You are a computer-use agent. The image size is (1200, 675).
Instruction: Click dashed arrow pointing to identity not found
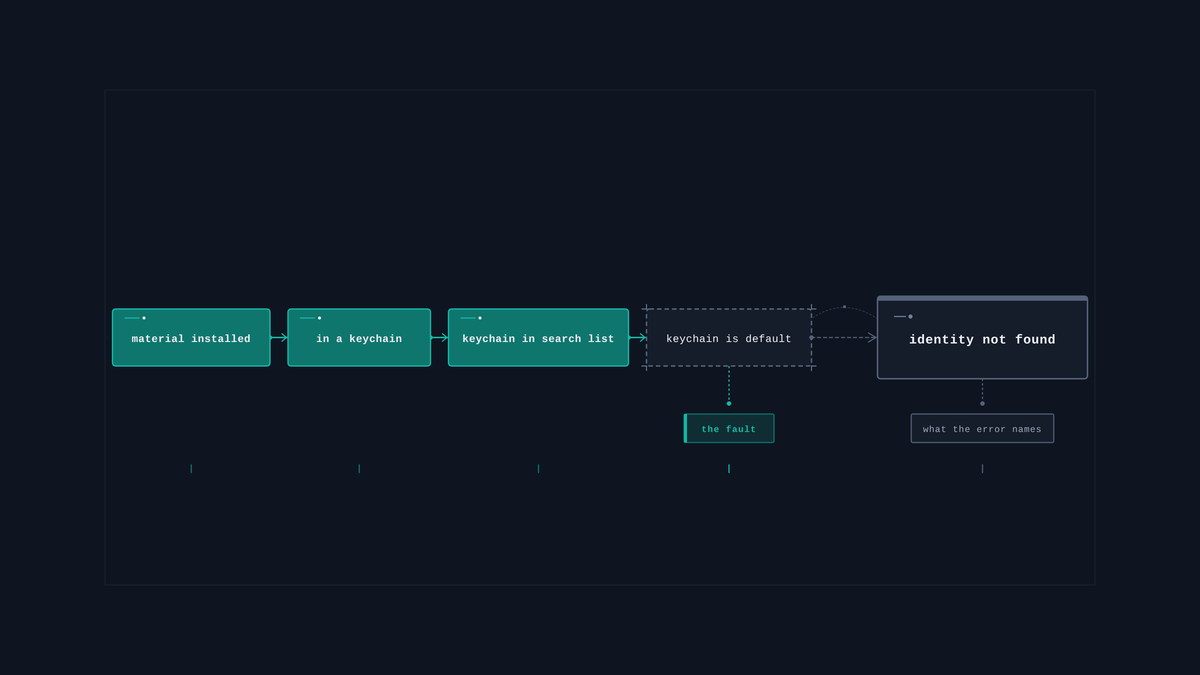[x=844, y=337]
